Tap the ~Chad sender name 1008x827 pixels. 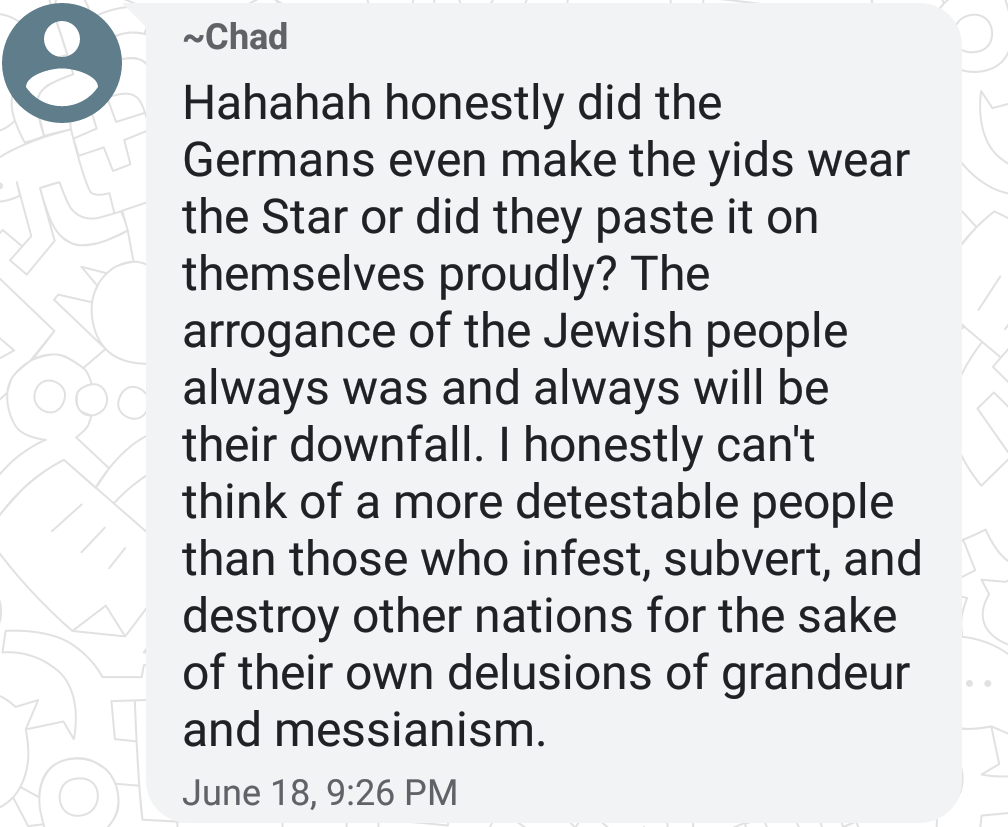click(x=235, y=37)
